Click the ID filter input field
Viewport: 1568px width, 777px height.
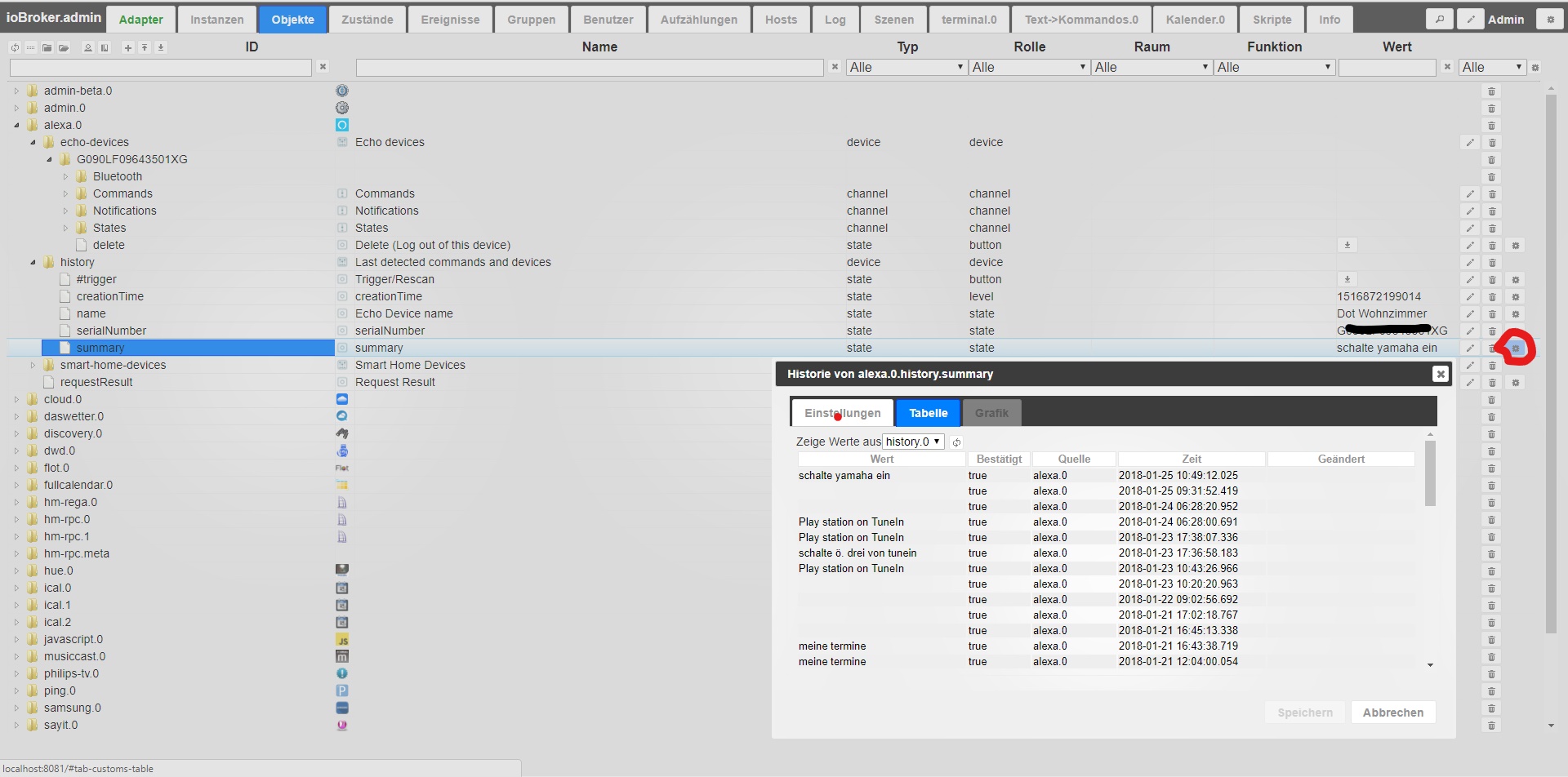click(160, 67)
